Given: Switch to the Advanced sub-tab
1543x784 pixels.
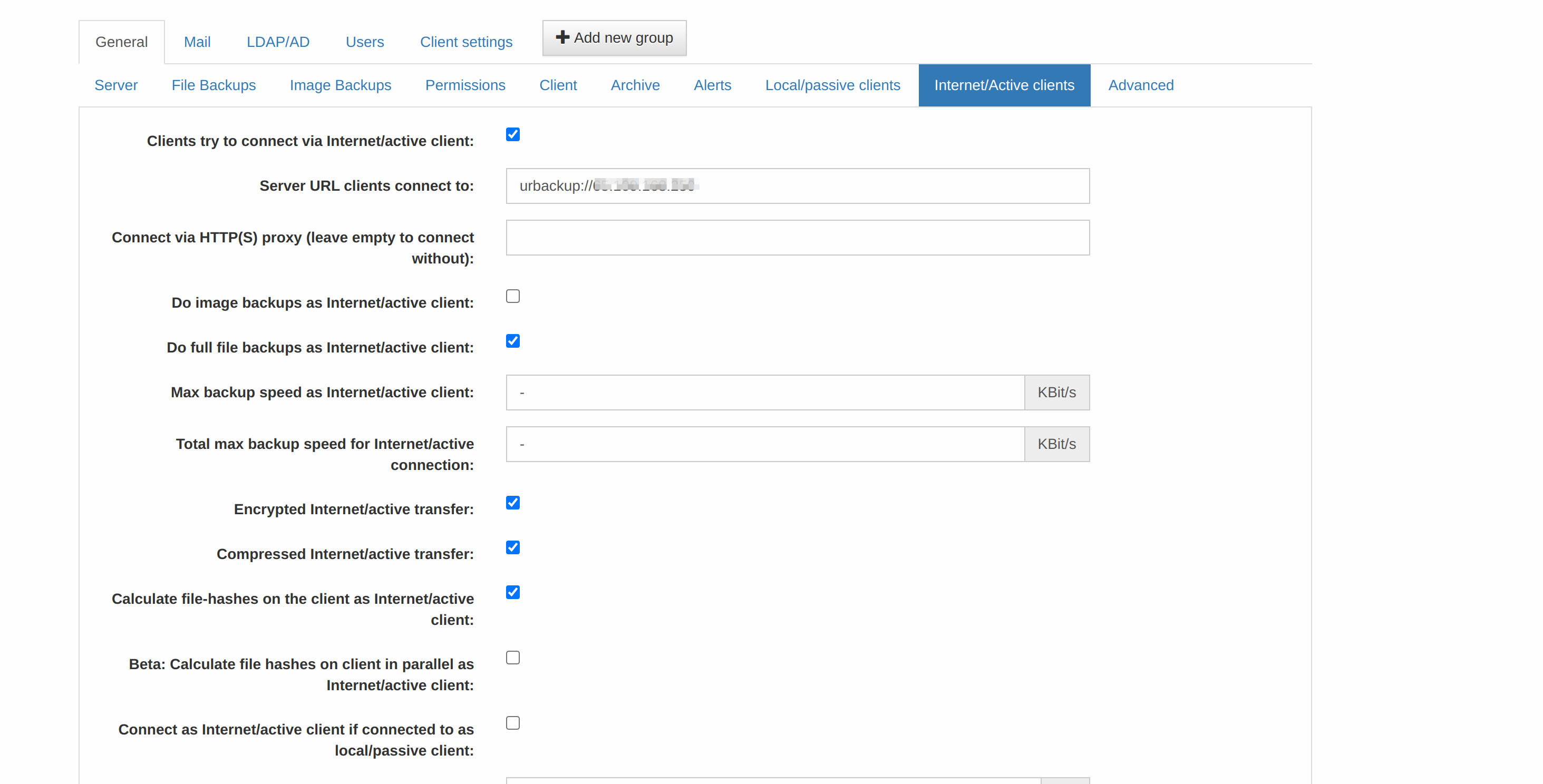Looking at the screenshot, I should coord(1140,85).
